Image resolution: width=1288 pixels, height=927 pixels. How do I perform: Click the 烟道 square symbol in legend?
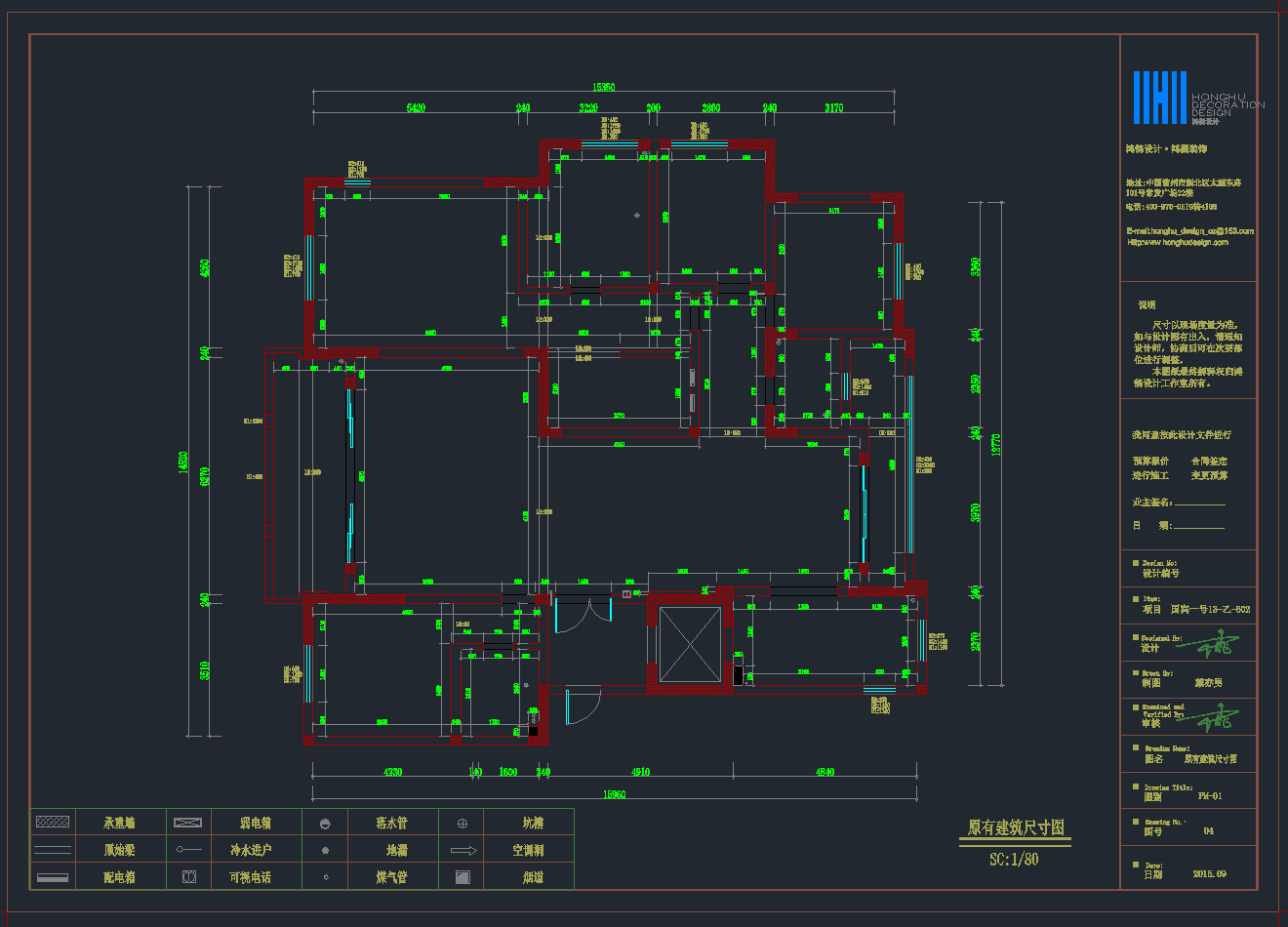(463, 877)
